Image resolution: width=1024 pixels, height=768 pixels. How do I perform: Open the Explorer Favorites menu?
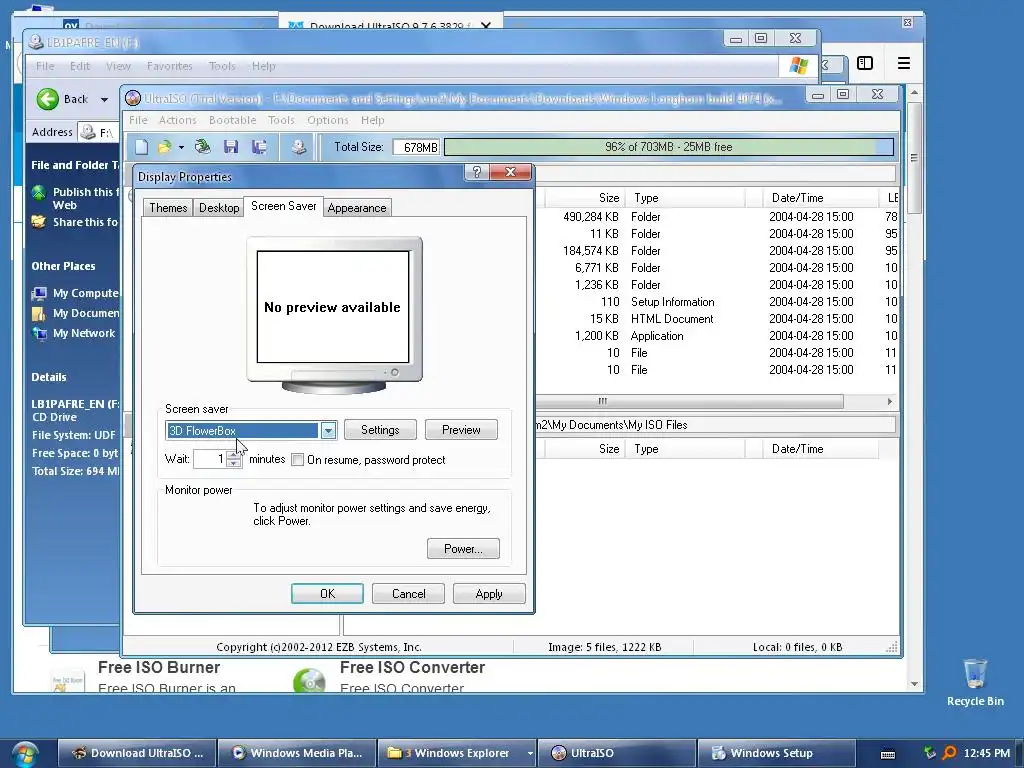pos(170,66)
